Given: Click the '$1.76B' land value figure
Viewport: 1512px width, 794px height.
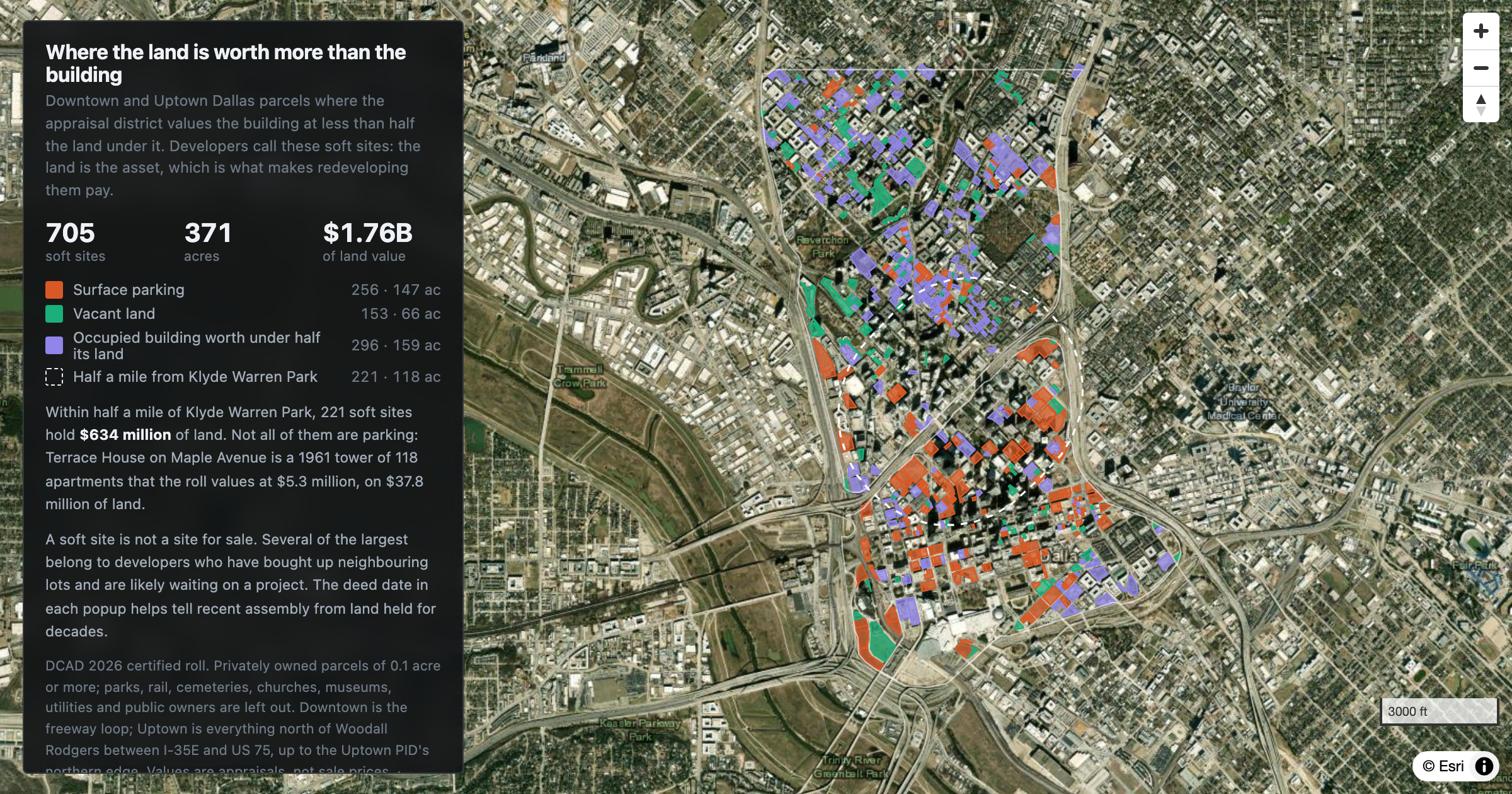Looking at the screenshot, I should click(367, 233).
